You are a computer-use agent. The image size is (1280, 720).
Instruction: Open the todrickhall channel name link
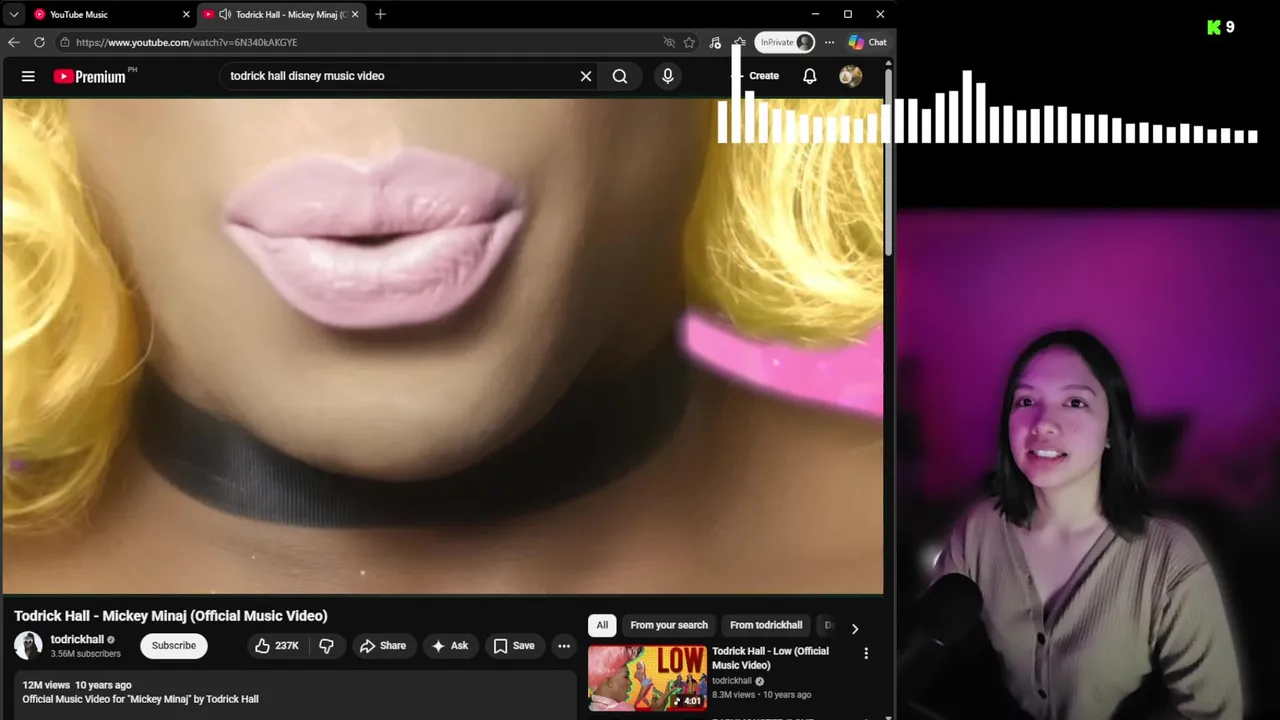click(77, 640)
